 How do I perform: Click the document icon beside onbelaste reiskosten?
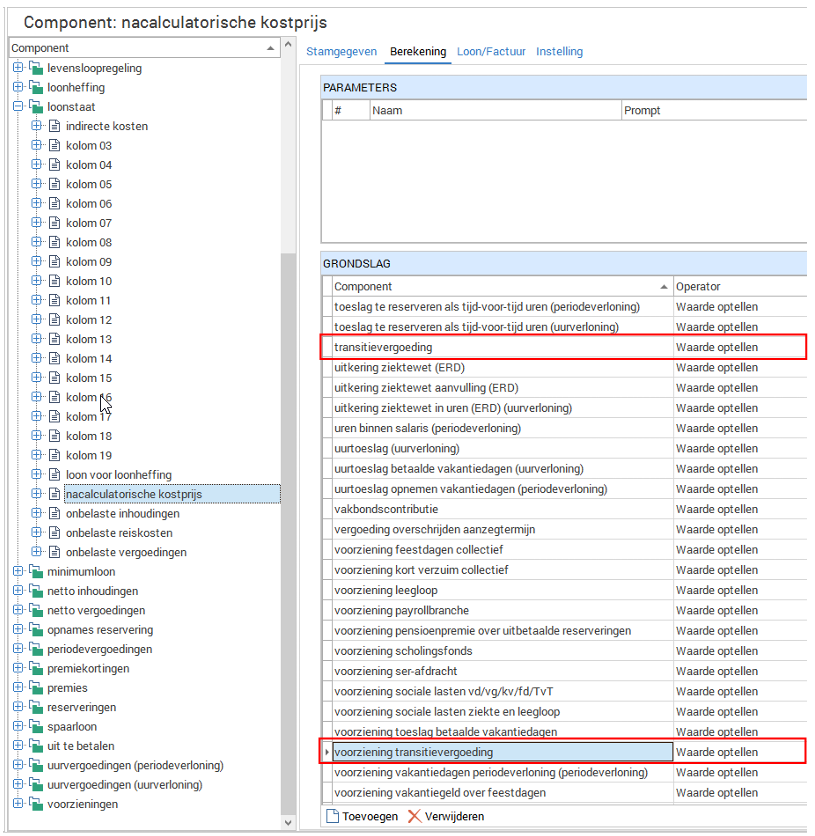click(x=55, y=533)
